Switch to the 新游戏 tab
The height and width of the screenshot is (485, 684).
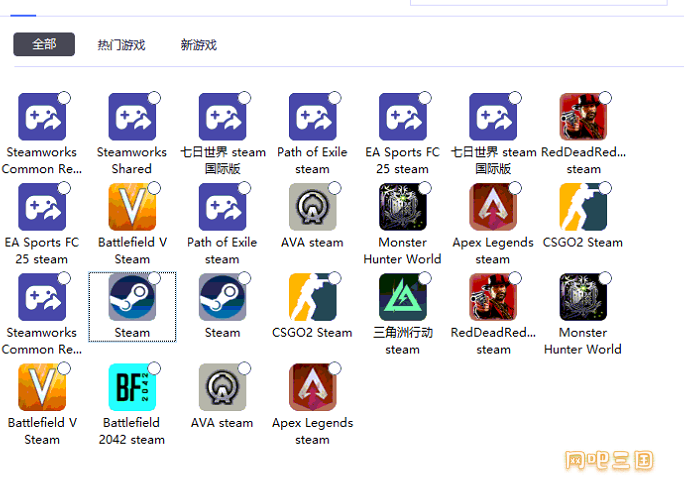click(x=199, y=44)
